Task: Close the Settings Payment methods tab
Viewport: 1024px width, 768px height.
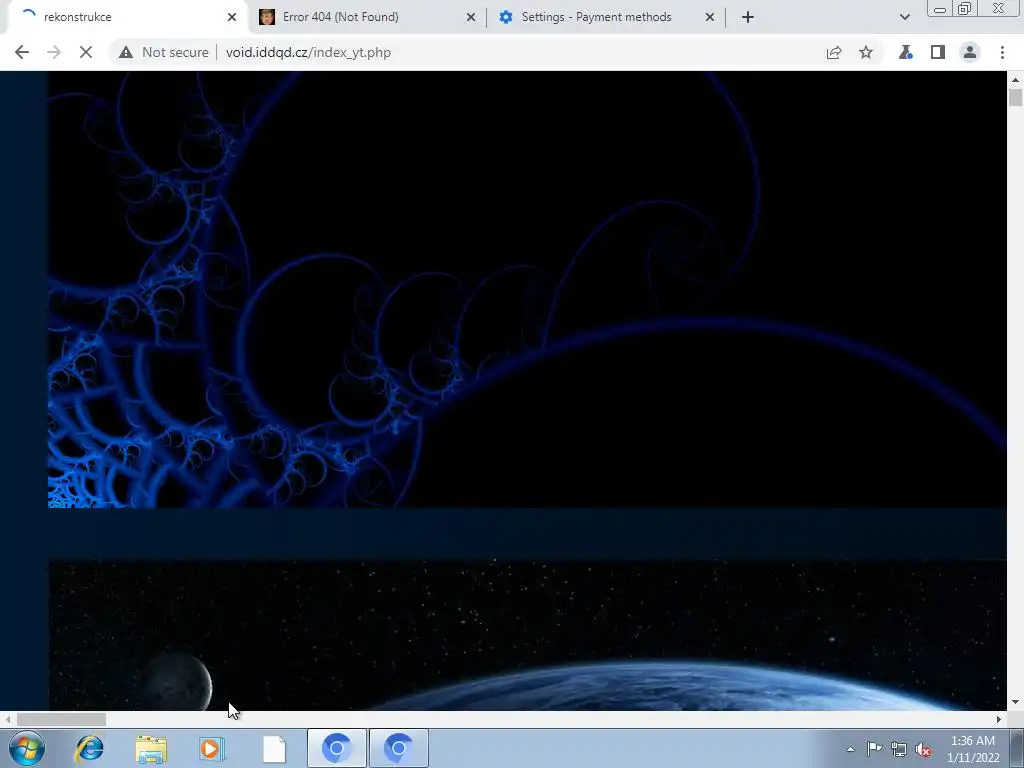Action: point(710,17)
